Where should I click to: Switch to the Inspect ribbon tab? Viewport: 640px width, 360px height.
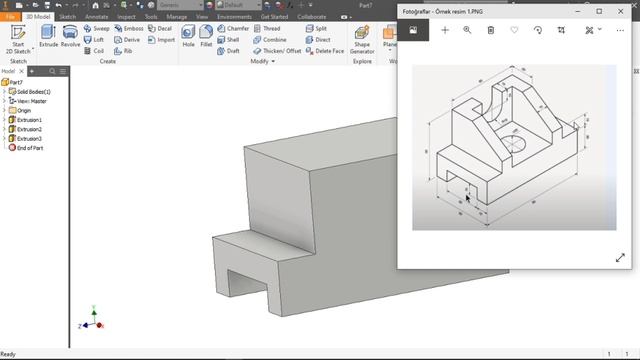126,17
